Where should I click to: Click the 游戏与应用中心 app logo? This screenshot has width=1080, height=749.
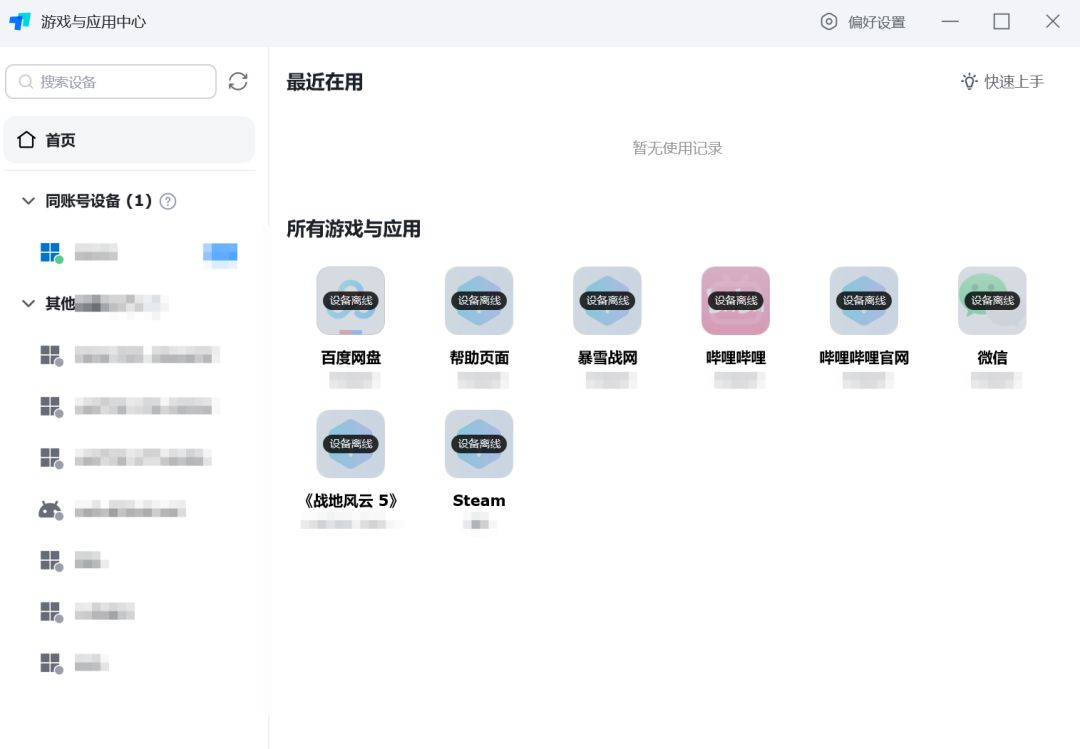20,22
